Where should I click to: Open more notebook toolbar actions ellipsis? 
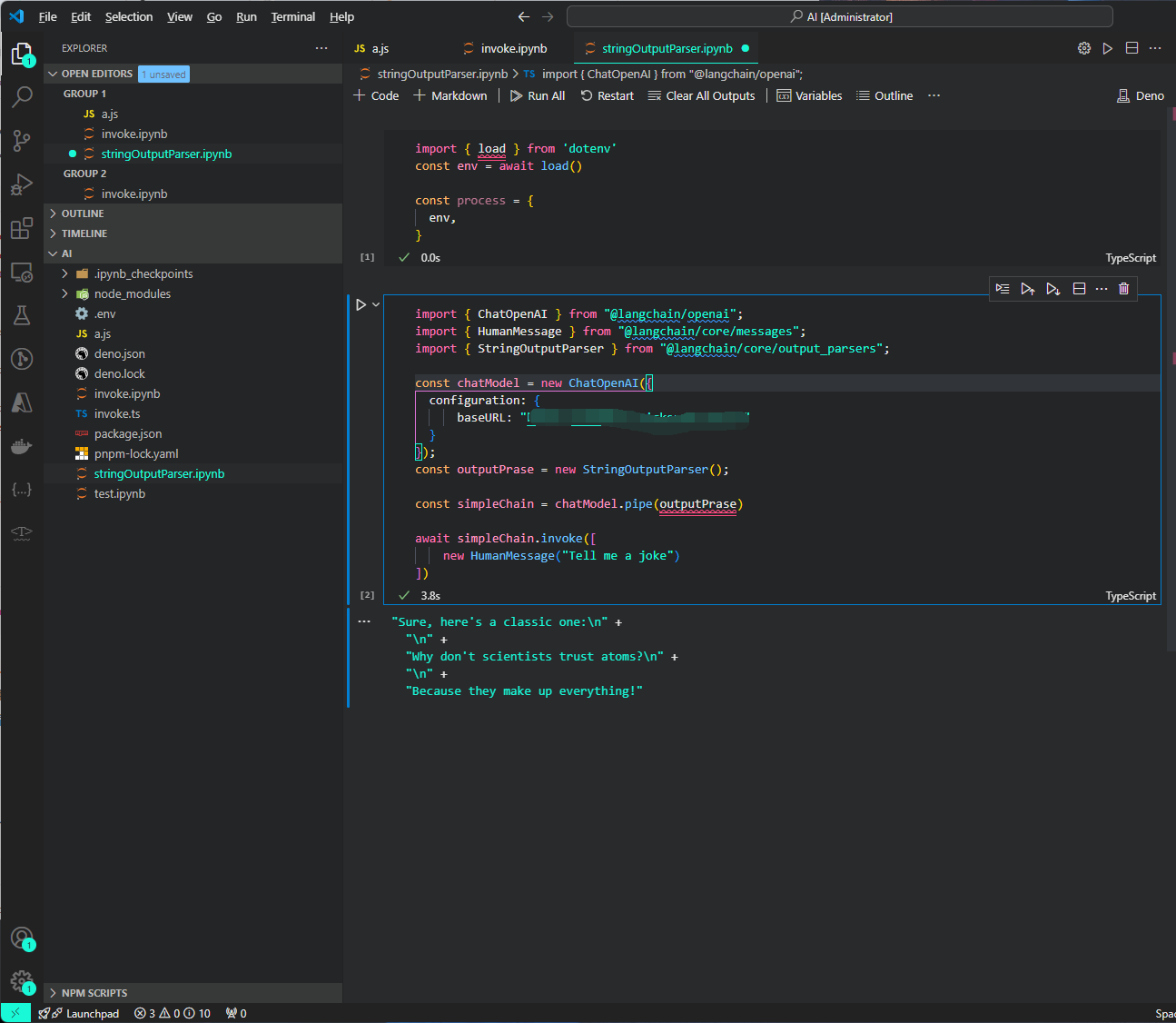point(934,95)
